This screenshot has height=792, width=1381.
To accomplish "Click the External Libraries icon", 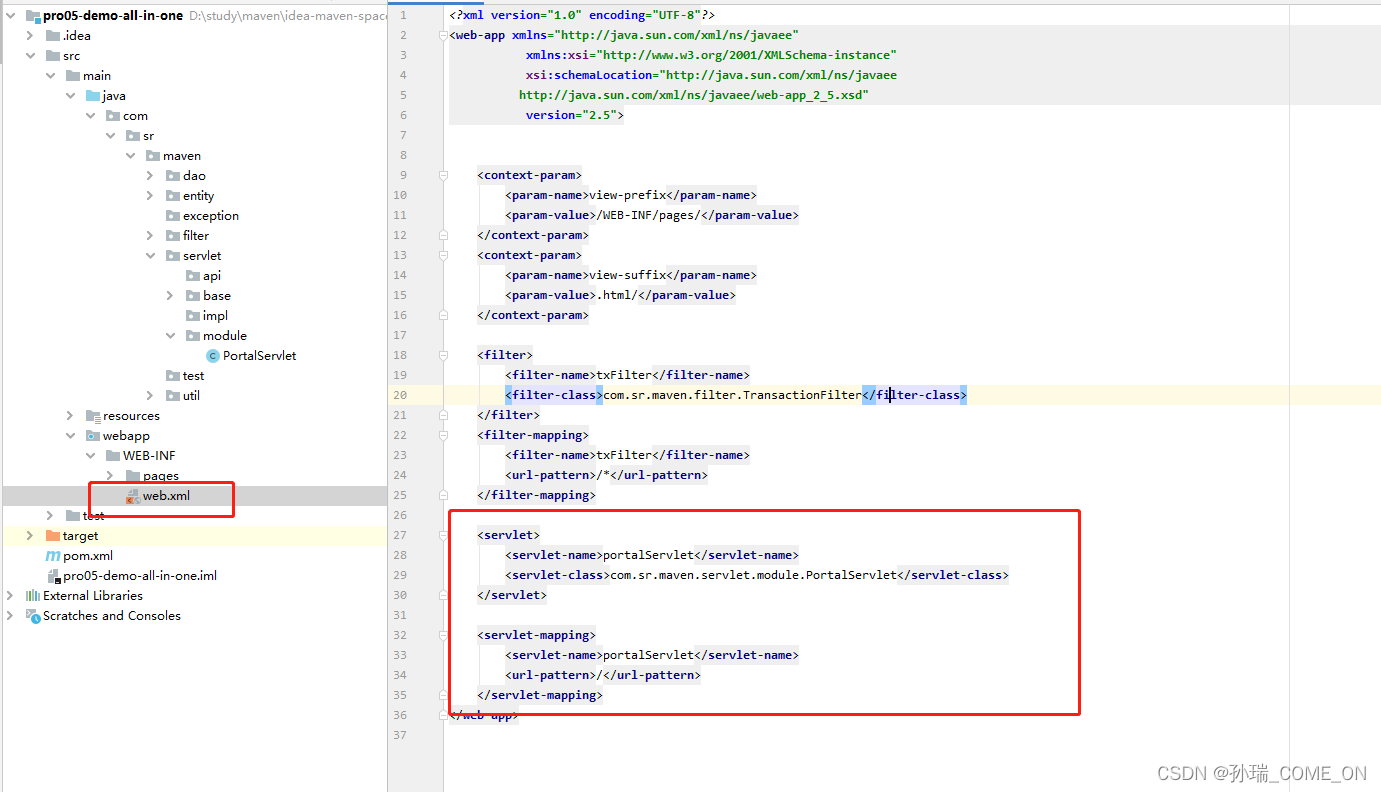I will click(33, 596).
